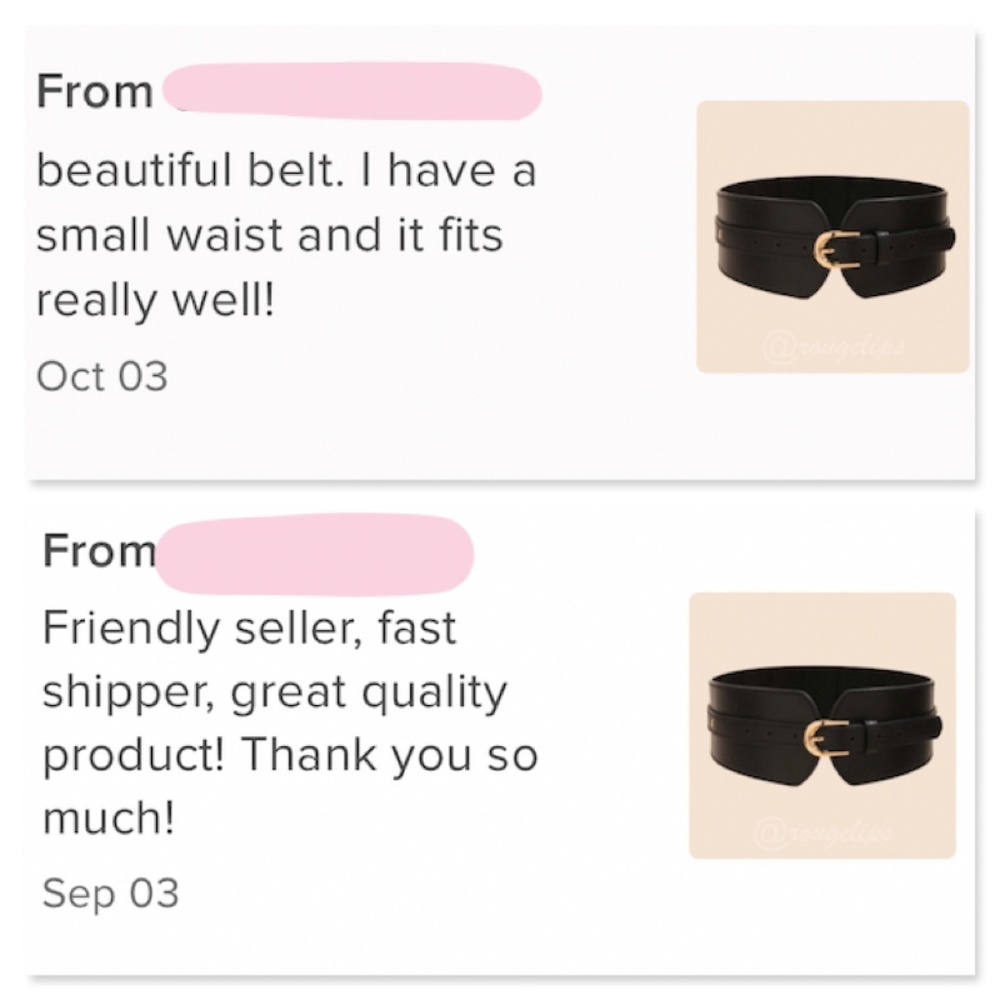
Task: Click the "product! Thank you so" line
Action: 290,756
